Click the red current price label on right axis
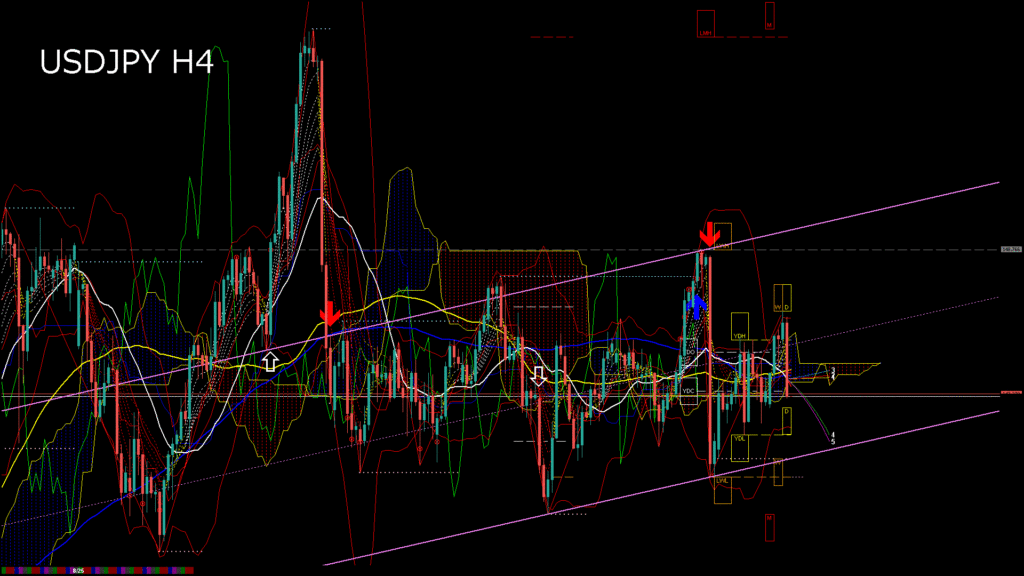The width and height of the screenshot is (1024, 576). point(1010,393)
